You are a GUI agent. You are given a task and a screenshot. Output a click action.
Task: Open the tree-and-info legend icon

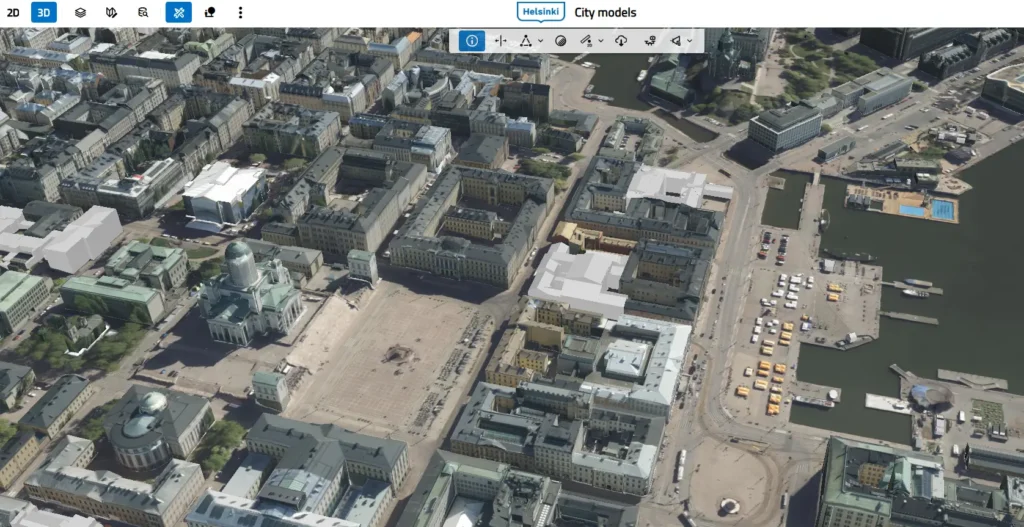click(210, 12)
